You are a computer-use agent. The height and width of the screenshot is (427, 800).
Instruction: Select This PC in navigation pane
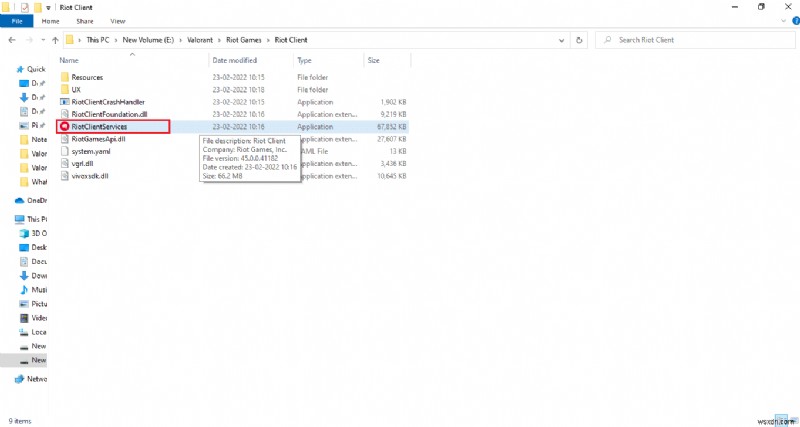coord(31,219)
